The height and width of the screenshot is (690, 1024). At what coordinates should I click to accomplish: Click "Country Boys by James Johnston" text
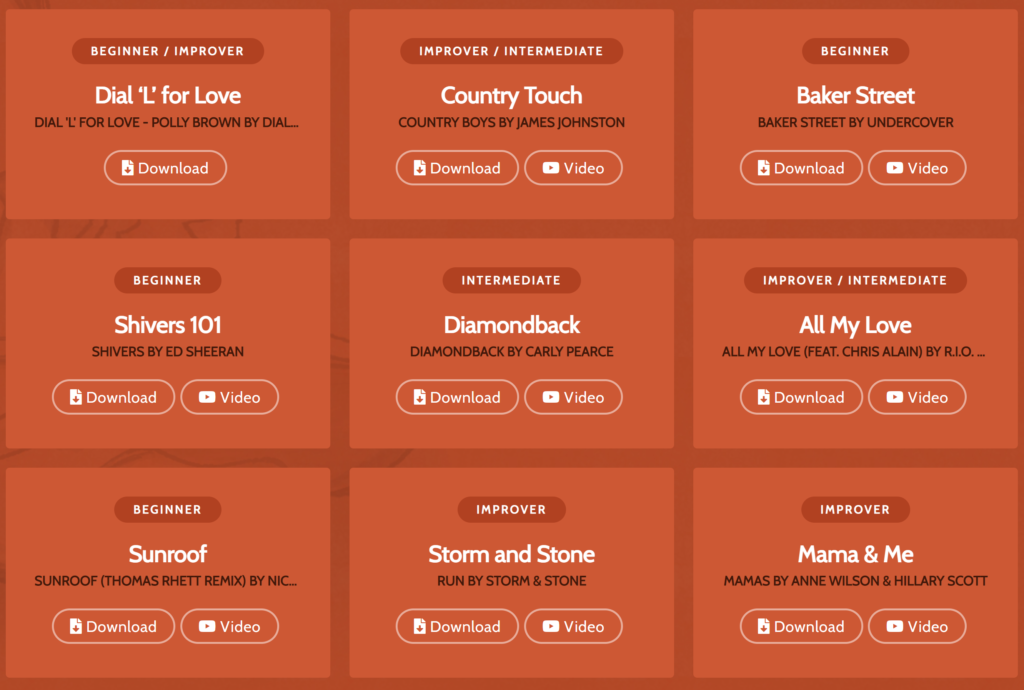(x=511, y=122)
